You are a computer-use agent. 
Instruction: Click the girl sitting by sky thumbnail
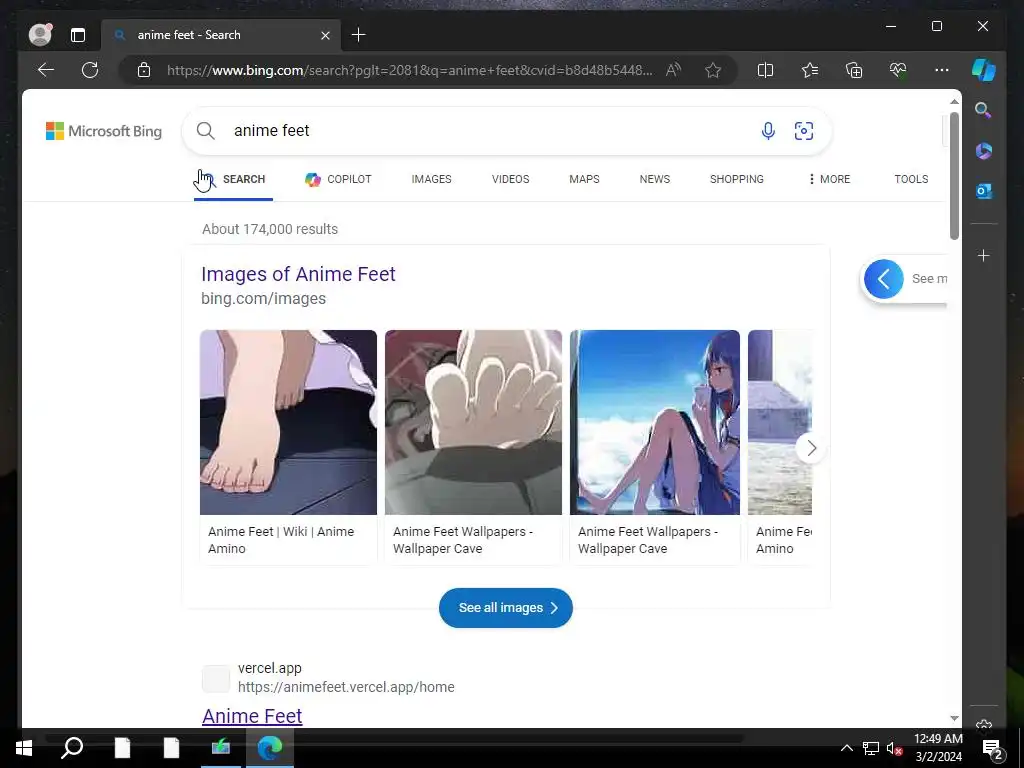[654, 423]
